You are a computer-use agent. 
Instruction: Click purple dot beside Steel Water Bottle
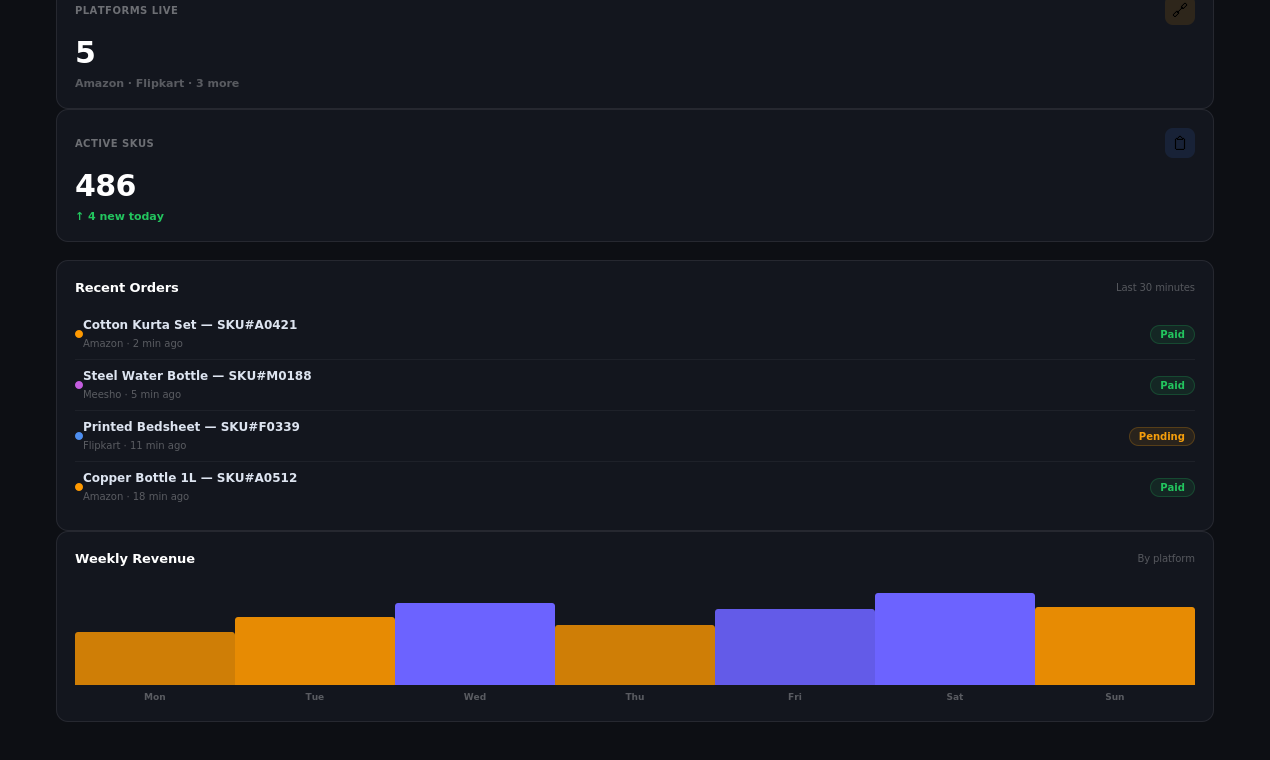(79, 385)
